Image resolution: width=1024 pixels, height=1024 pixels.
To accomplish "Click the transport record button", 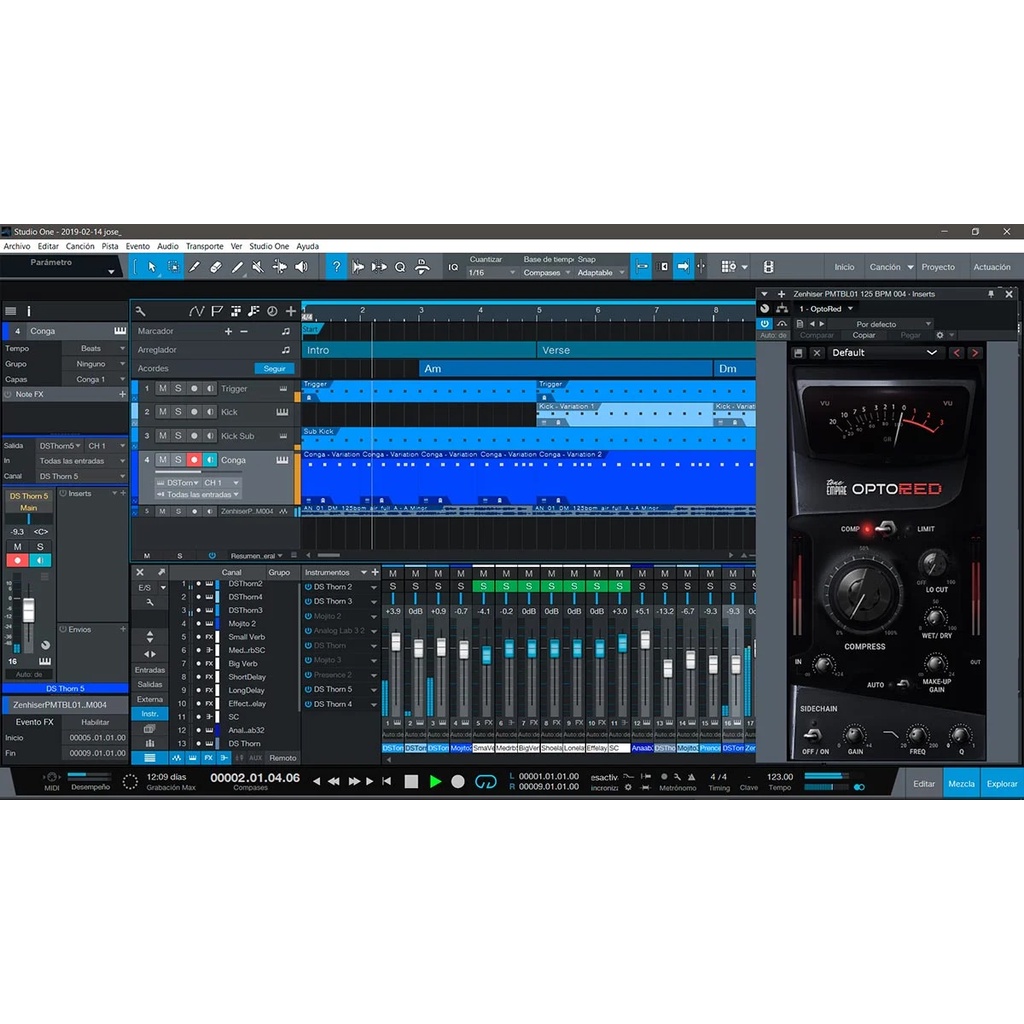I will [x=458, y=781].
